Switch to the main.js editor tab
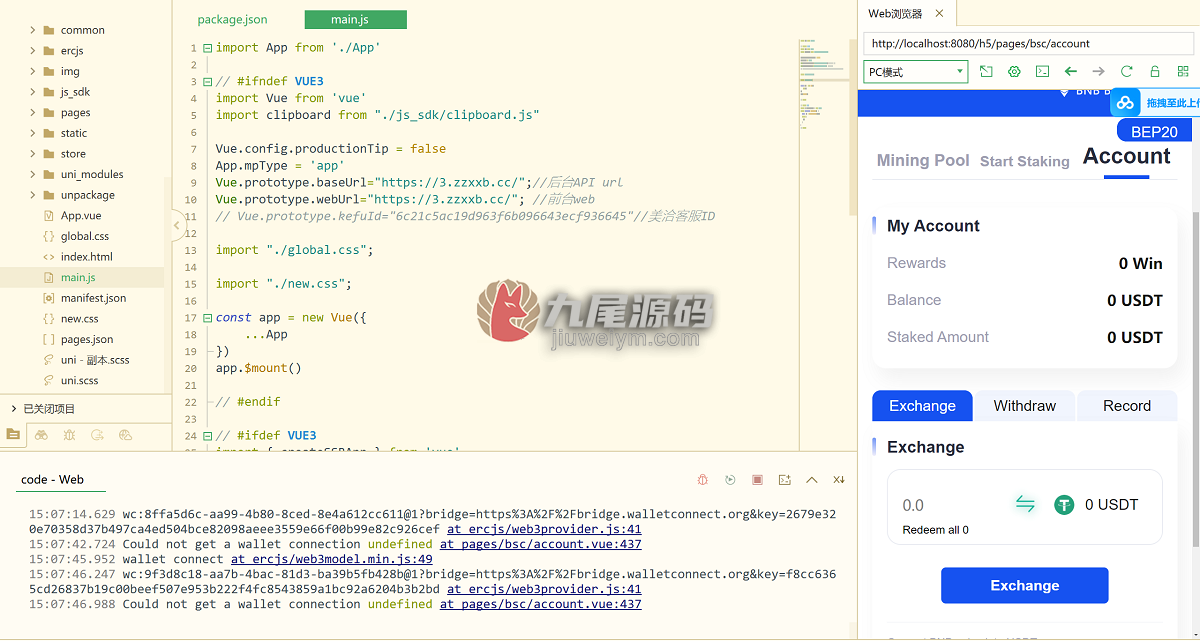The height and width of the screenshot is (641, 1200). 355,20
